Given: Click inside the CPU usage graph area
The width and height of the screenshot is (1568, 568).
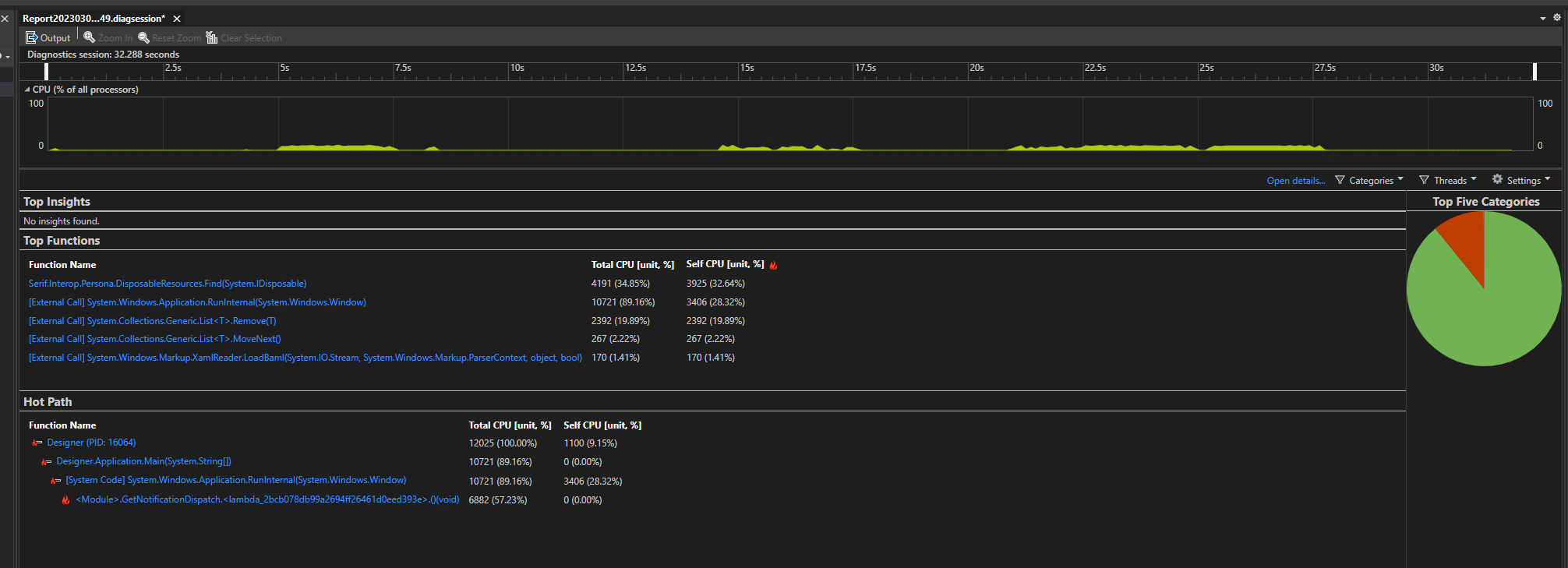Looking at the screenshot, I should (x=791, y=124).
